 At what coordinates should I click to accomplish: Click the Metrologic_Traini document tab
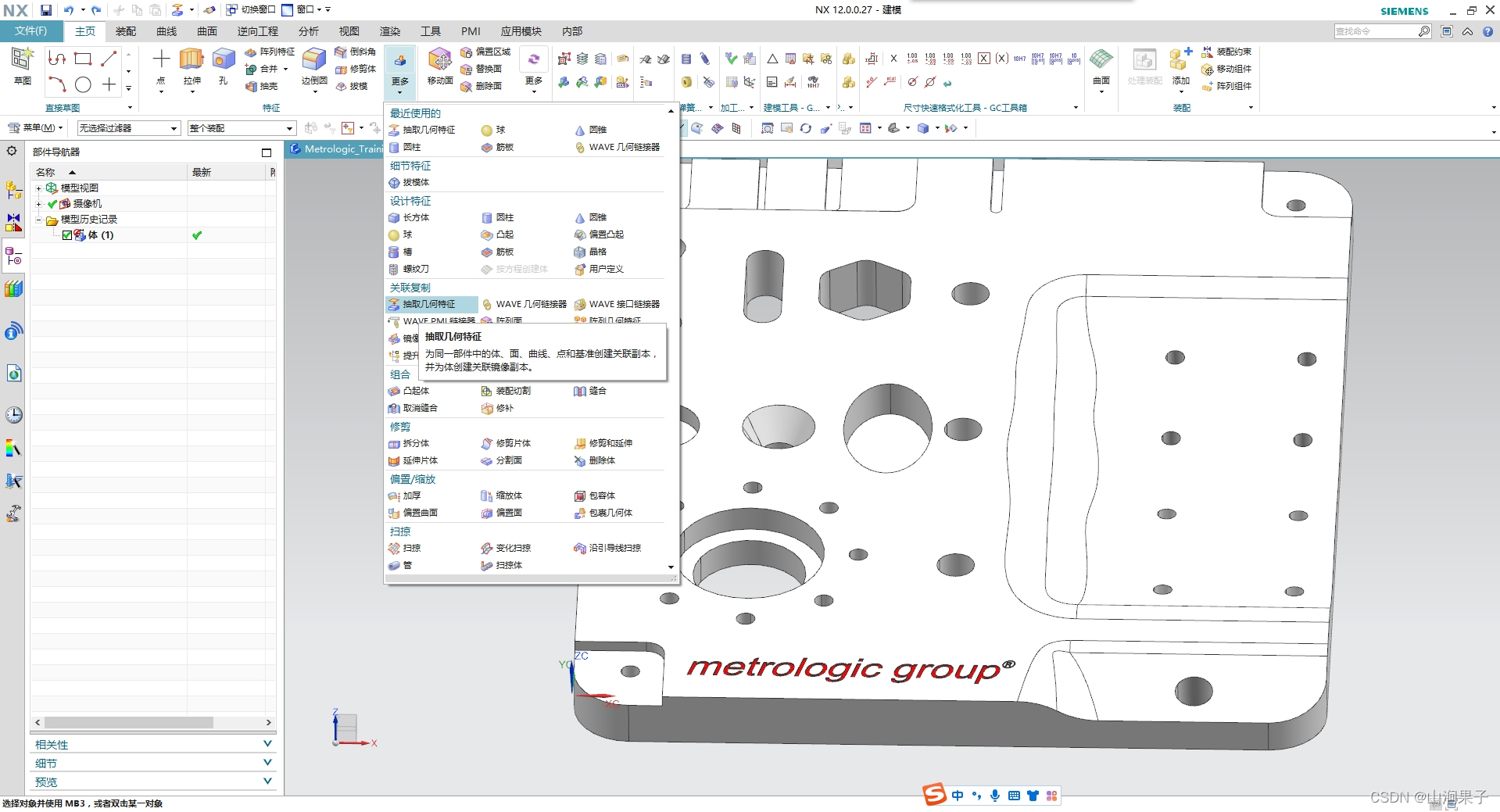coord(336,149)
